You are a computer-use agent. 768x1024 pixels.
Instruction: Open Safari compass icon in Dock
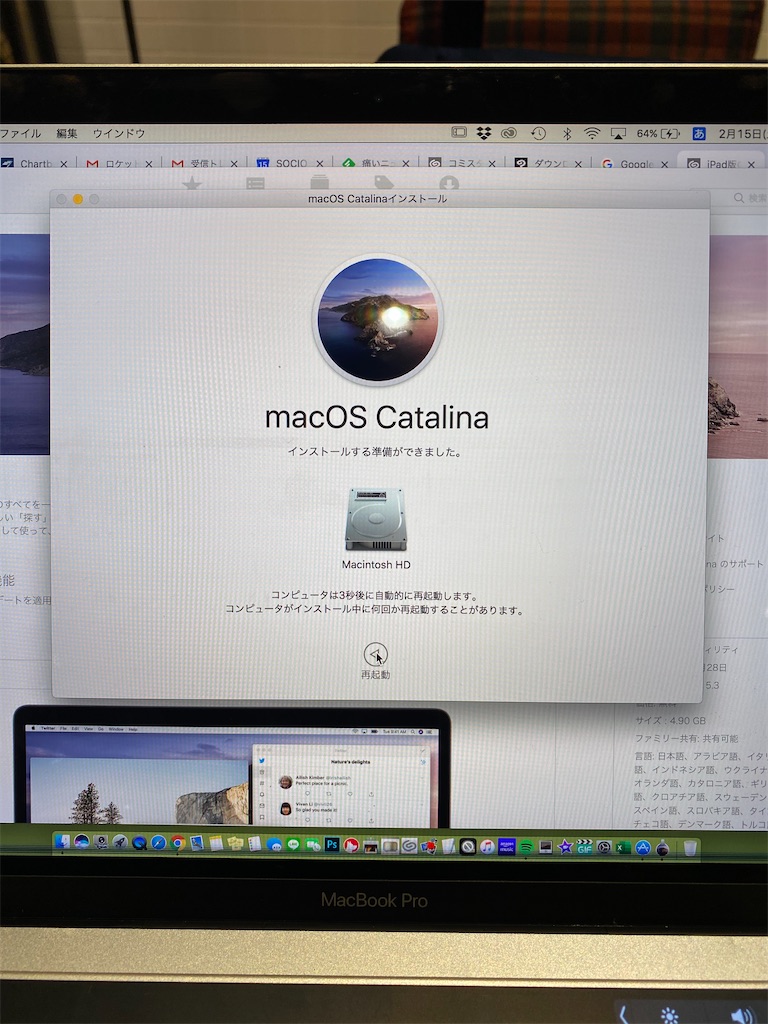(x=158, y=844)
